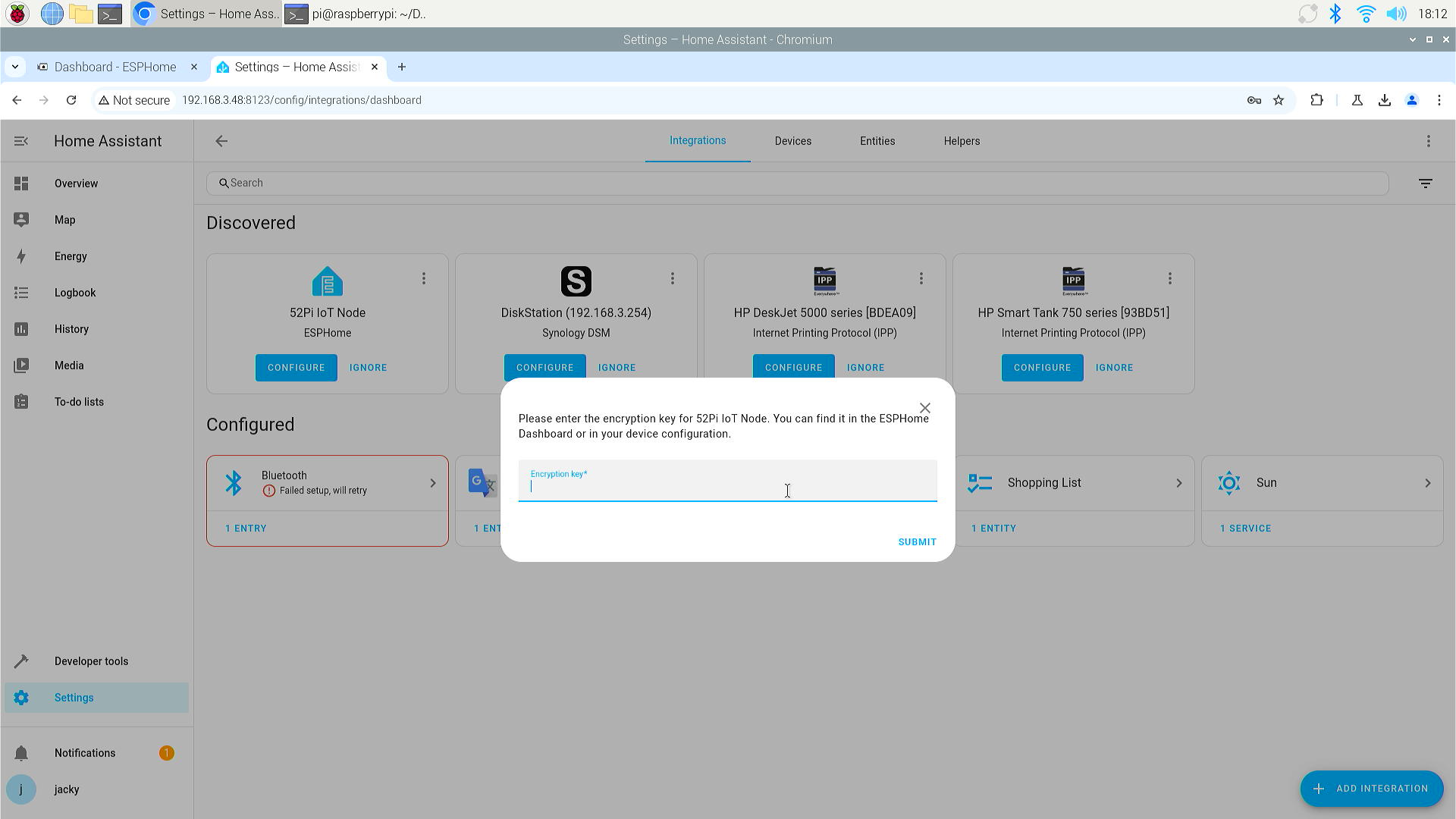The width and height of the screenshot is (1456, 819).
Task: Open Notifications panel
Action: click(96, 753)
